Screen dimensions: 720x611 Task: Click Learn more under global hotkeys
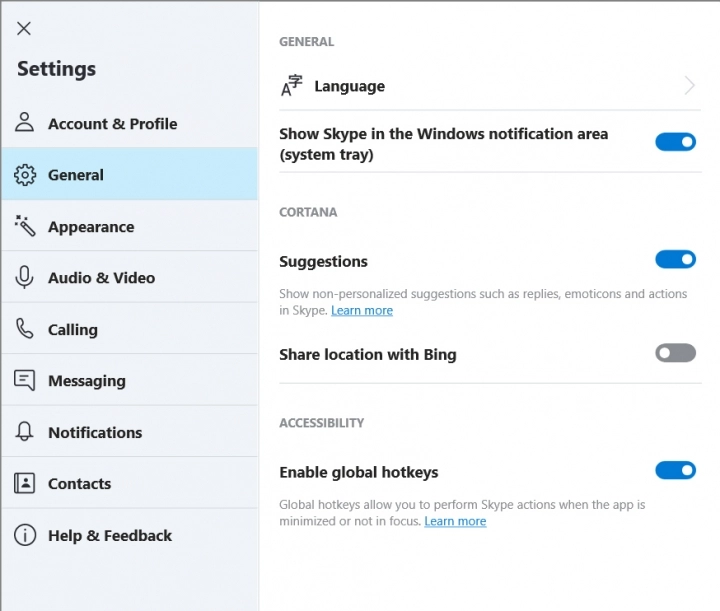(455, 521)
